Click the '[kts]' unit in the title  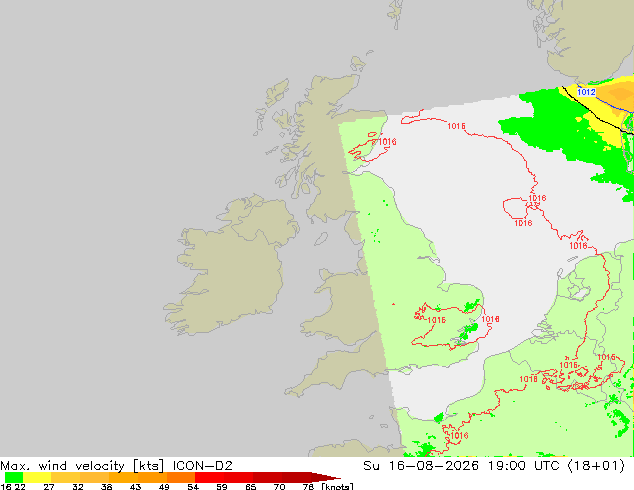148,466
